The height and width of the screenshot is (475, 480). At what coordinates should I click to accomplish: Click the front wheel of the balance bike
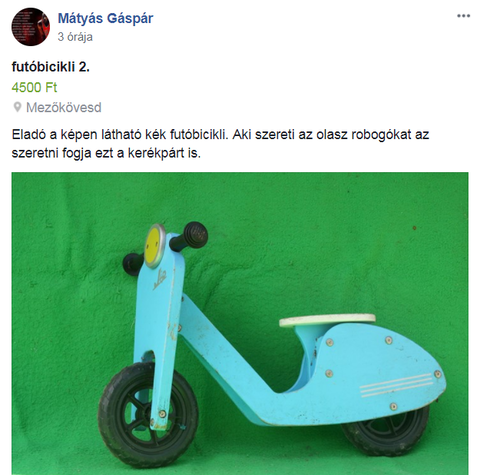pyautogui.click(x=148, y=415)
